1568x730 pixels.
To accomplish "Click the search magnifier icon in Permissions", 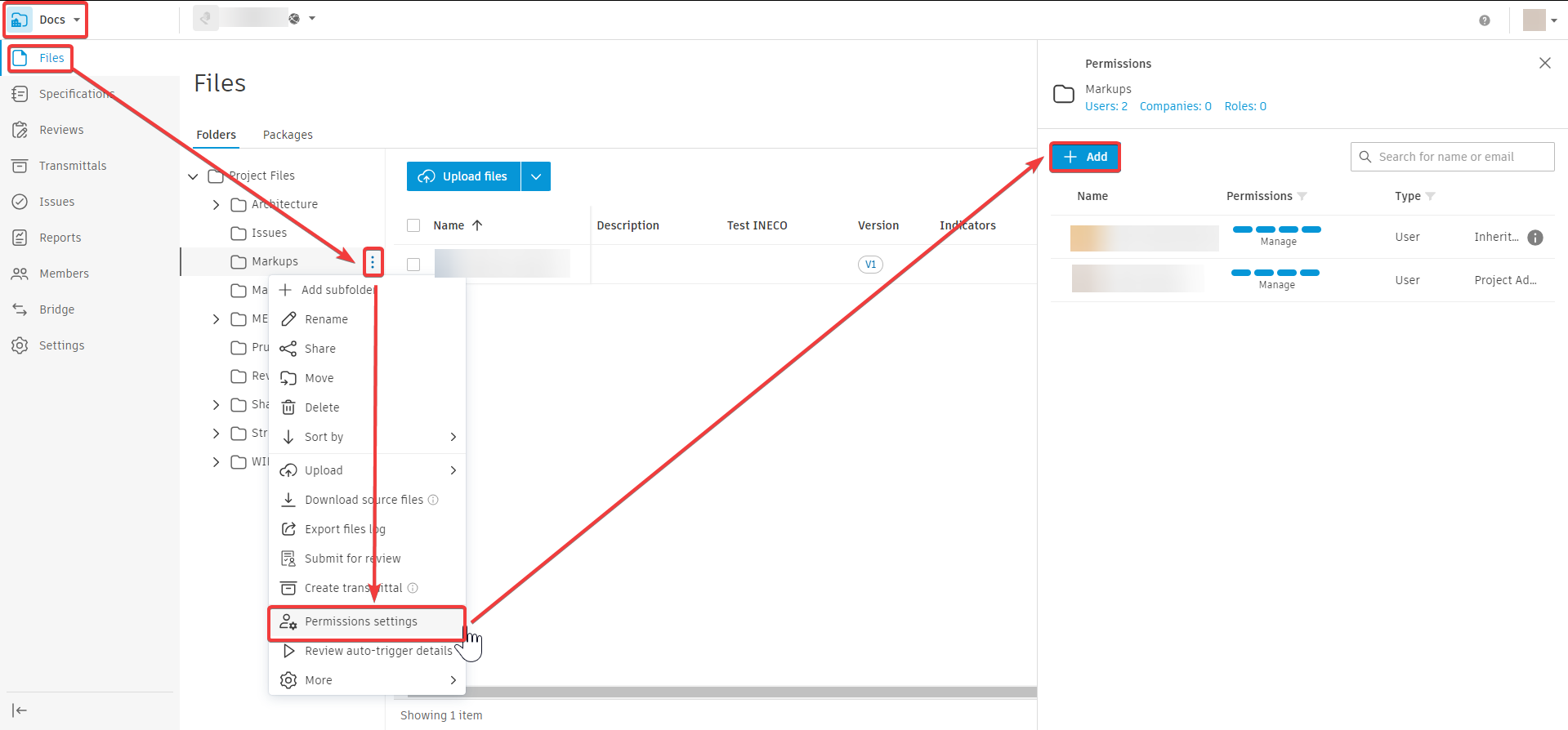I will (1365, 157).
